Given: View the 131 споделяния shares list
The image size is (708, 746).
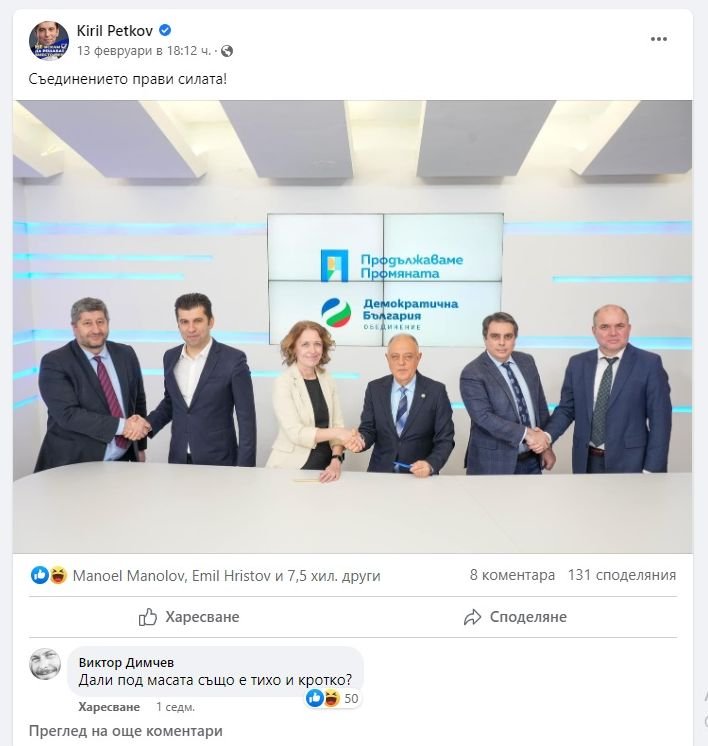Looking at the screenshot, I should pos(622,575).
